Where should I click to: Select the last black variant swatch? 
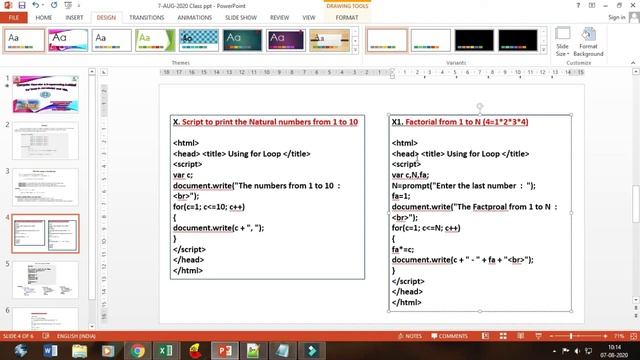(518, 40)
